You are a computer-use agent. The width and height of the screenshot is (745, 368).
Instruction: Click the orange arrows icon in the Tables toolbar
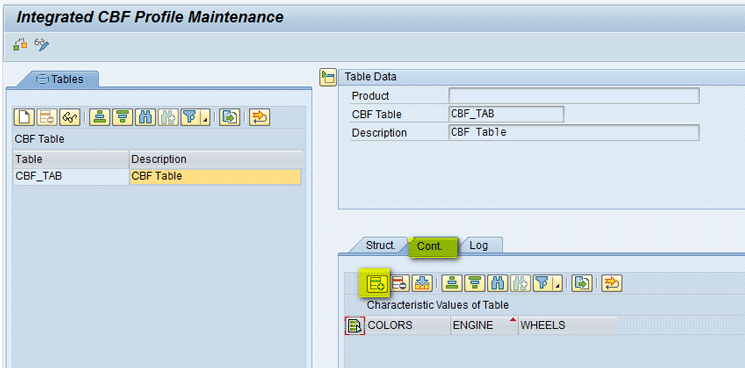pos(259,117)
